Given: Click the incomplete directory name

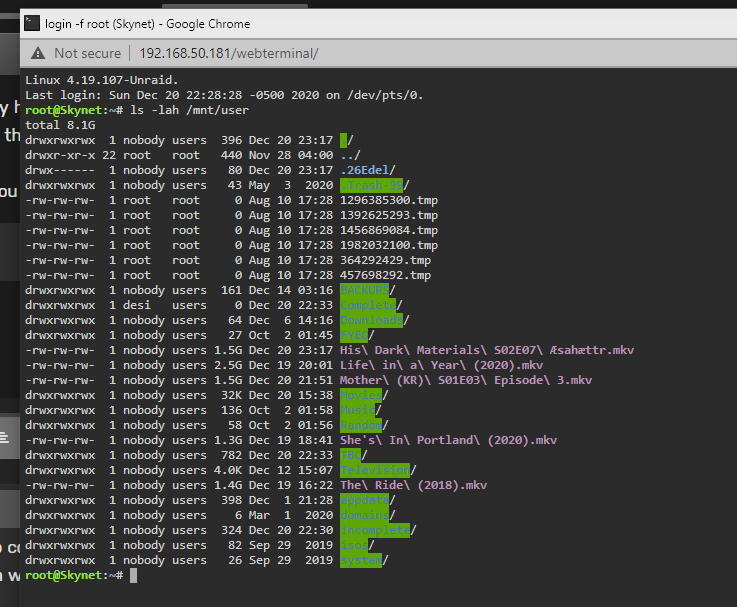Looking at the screenshot, I should [x=375, y=530].
